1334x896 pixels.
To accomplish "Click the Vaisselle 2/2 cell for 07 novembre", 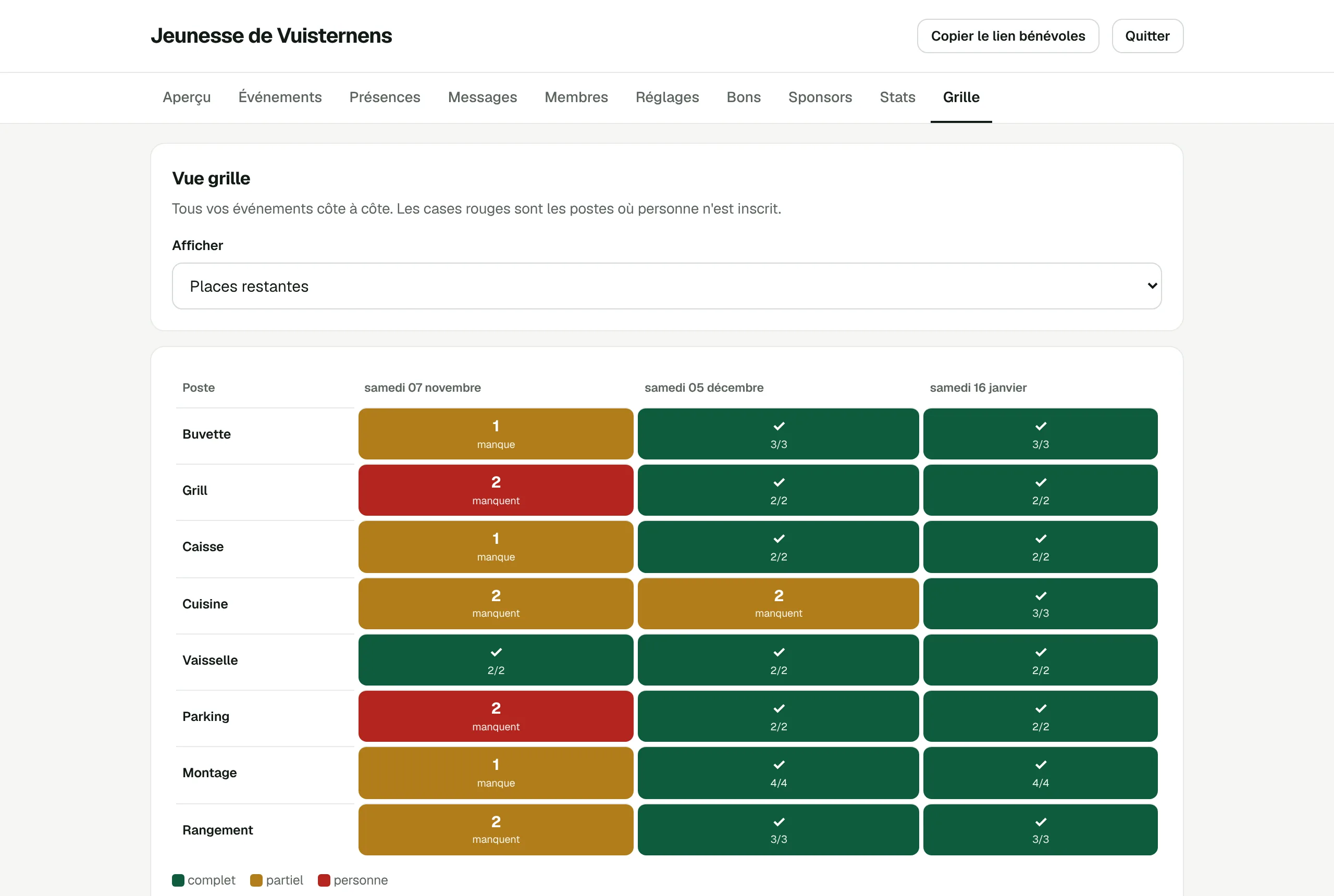I will (x=496, y=660).
